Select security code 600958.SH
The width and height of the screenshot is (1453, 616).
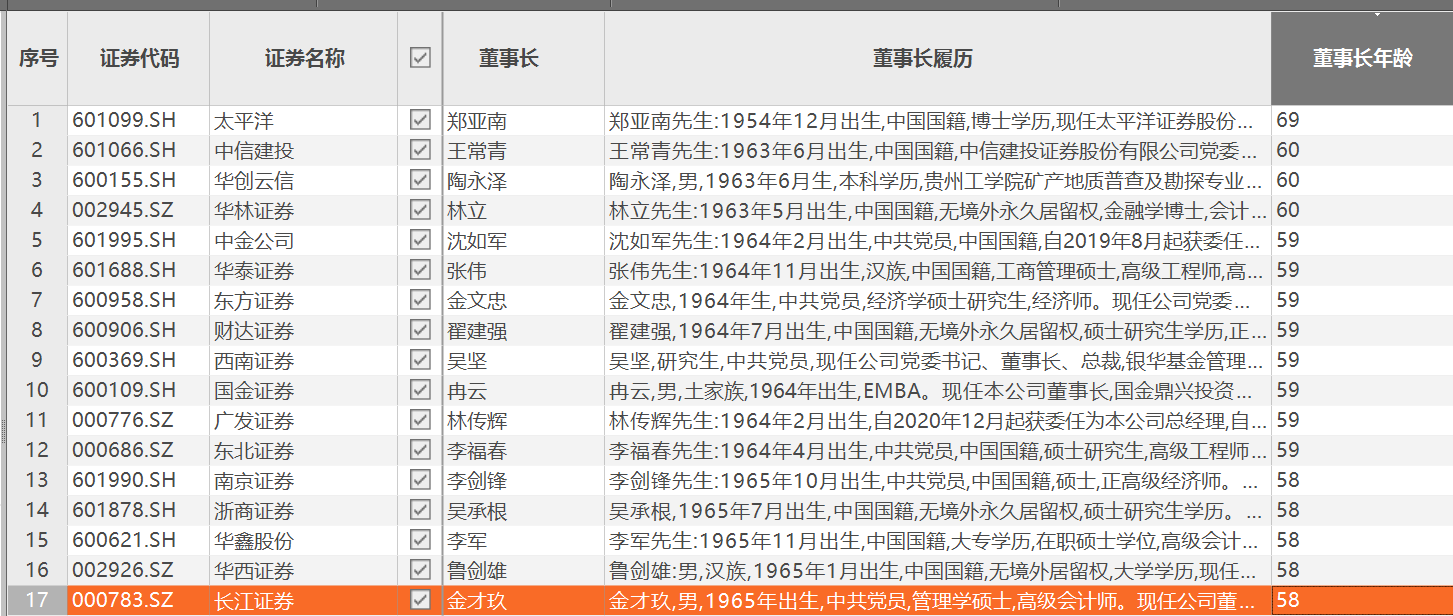[124, 301]
